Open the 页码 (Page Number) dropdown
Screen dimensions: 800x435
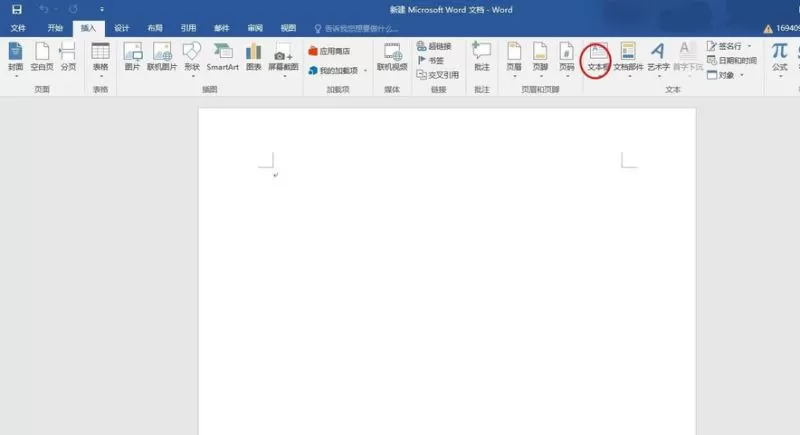[567, 60]
